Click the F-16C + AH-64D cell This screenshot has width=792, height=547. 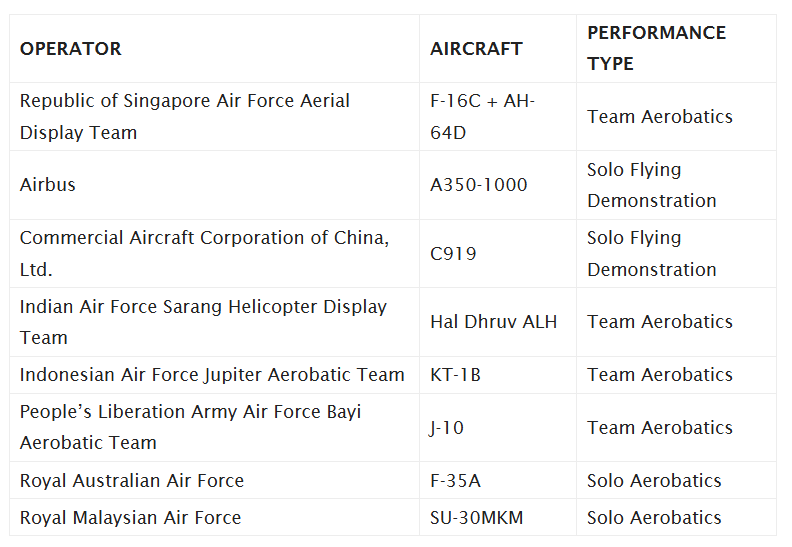(x=482, y=116)
